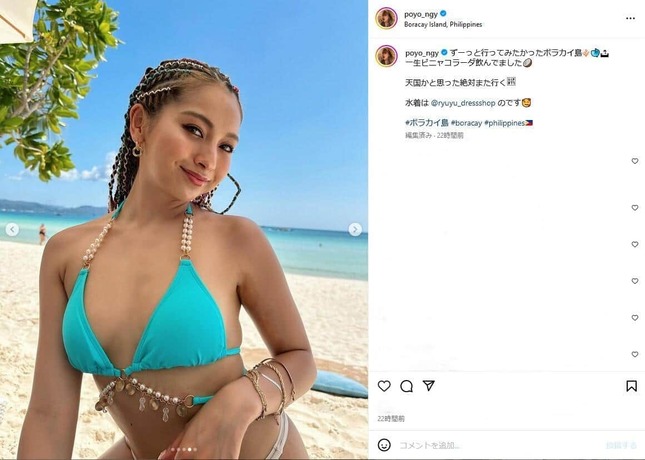Save the post with the bookmark icon
This screenshot has width=645, height=460.
(x=631, y=386)
